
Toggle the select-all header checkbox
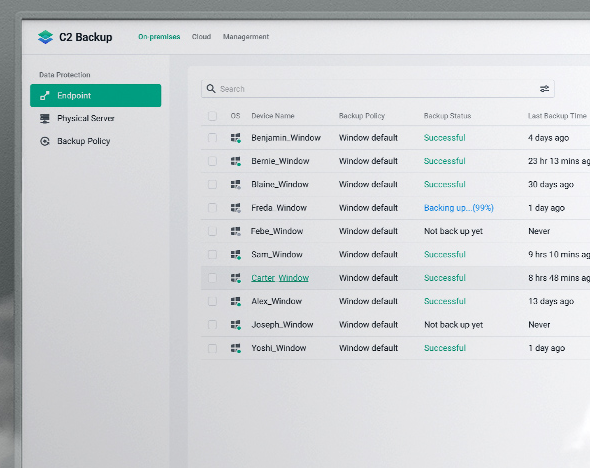212,116
